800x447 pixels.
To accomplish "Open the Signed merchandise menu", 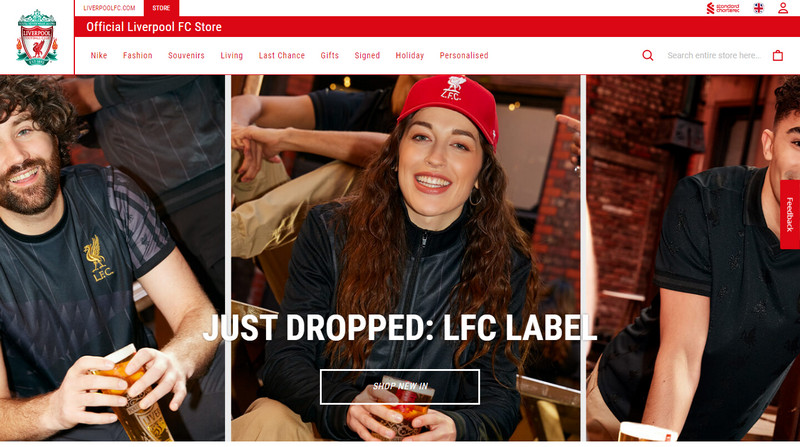I will pyautogui.click(x=367, y=55).
